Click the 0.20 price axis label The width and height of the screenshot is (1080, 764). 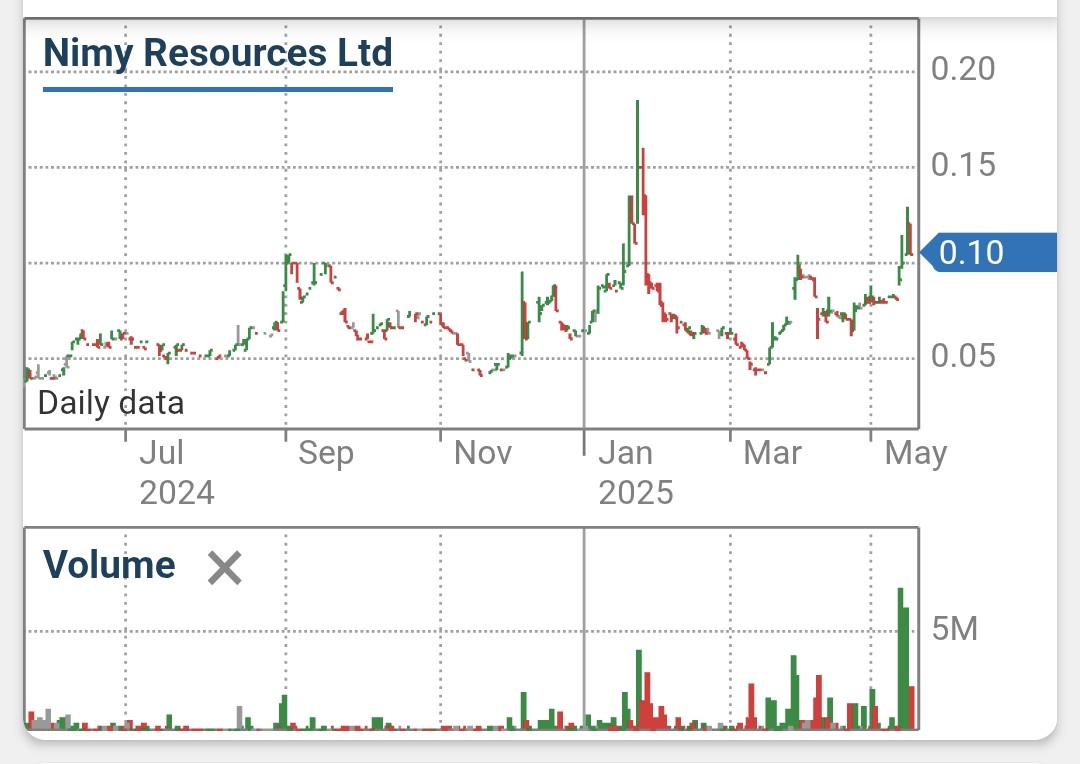963,69
